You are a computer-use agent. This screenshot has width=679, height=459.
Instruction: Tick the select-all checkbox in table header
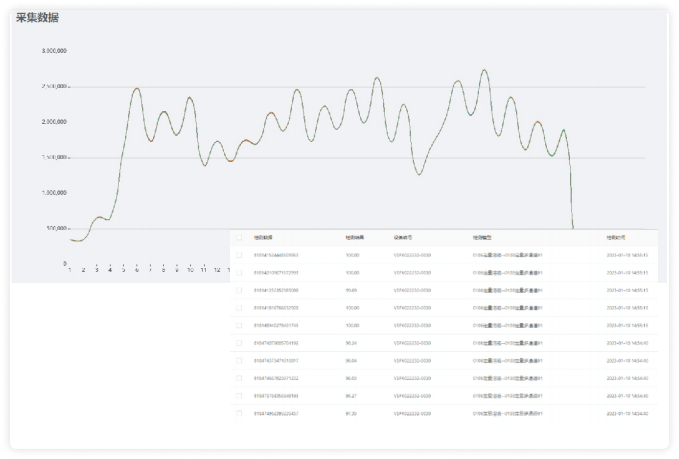tap(238, 237)
